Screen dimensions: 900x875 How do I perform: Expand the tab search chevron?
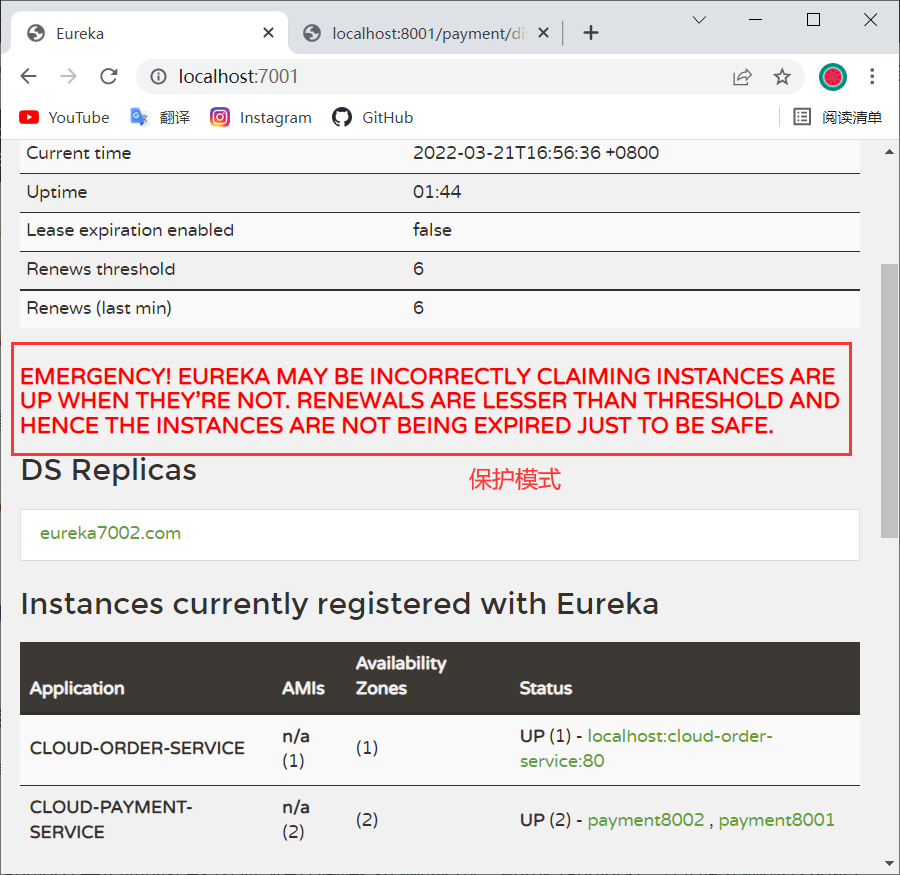tap(700, 20)
